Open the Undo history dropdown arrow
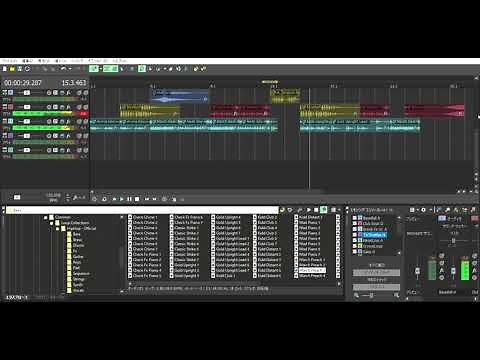This screenshot has width=480, height=360. pos(70,69)
